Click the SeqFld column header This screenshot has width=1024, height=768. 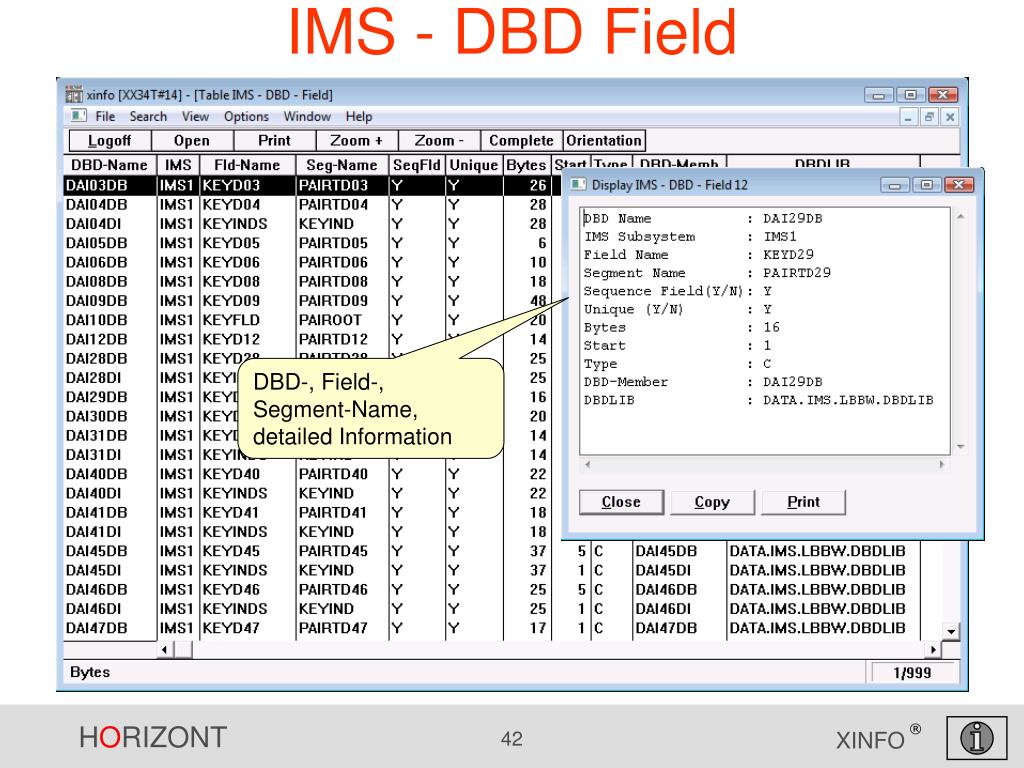point(417,165)
